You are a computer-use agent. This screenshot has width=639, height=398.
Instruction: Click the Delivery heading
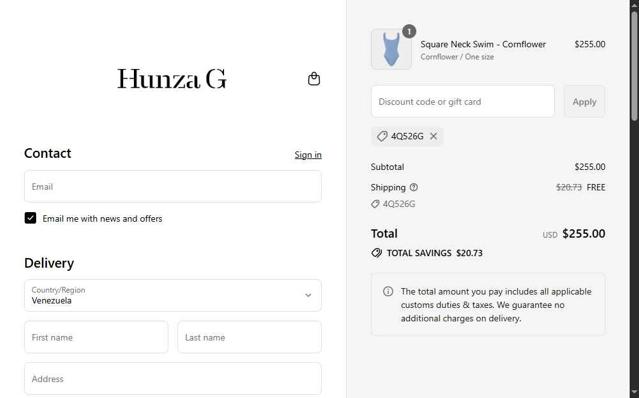(x=49, y=263)
